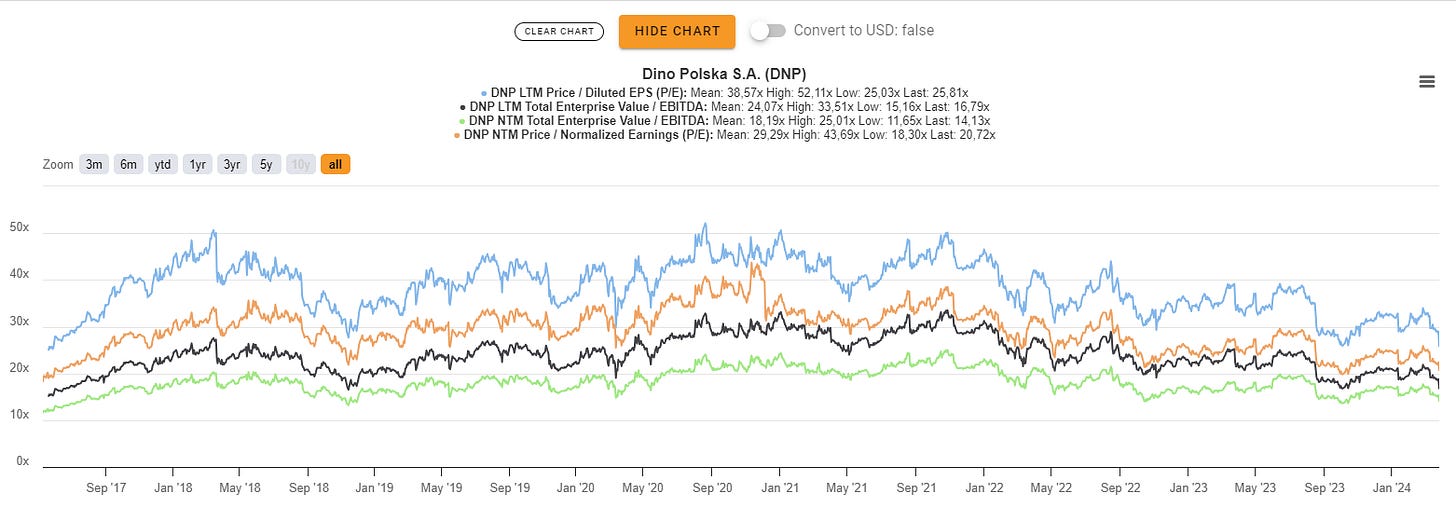Click the 'May '22' x-axis label
The width and height of the screenshot is (1456, 507).
(x=1051, y=488)
